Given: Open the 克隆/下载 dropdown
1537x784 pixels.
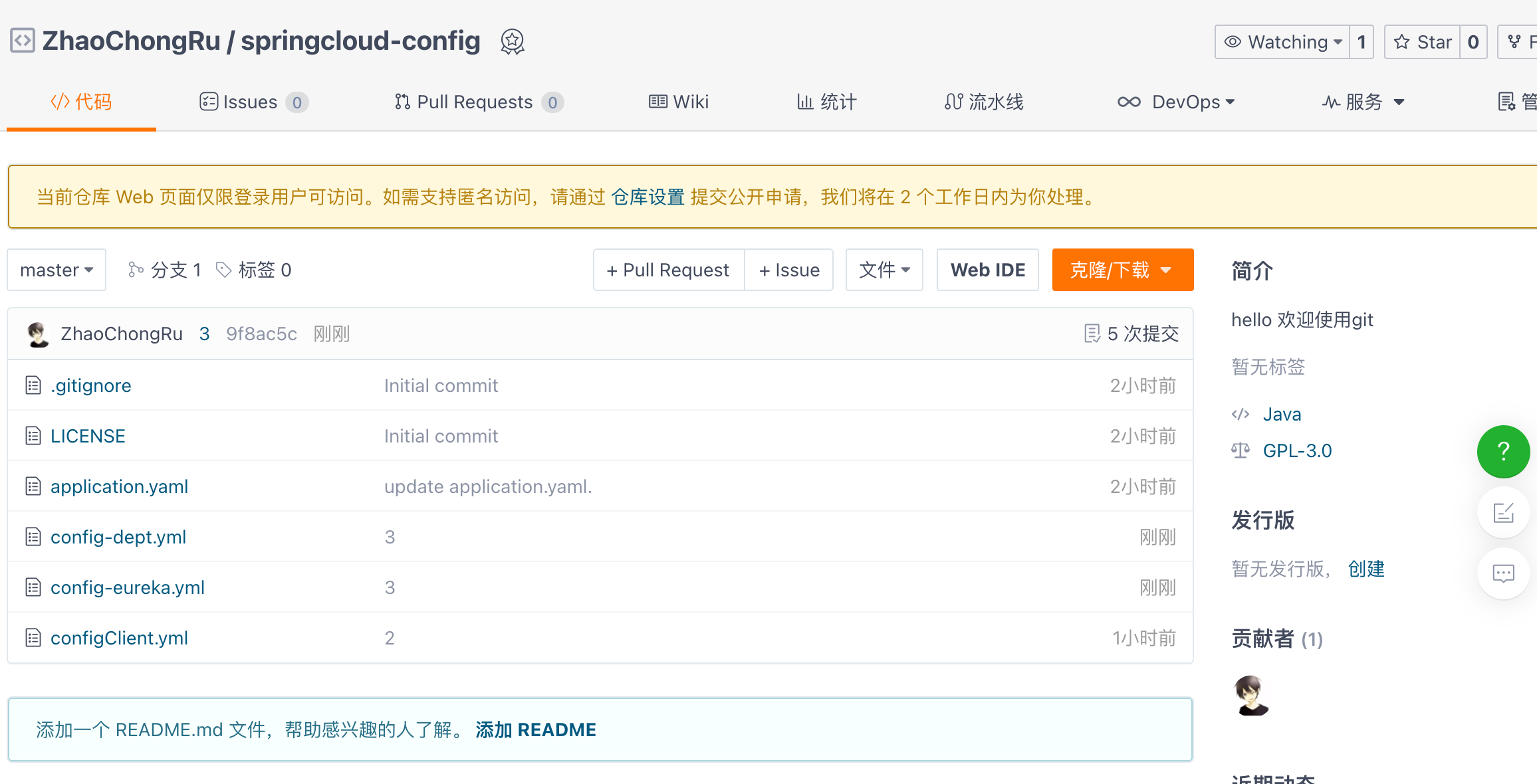Looking at the screenshot, I should (x=1122, y=270).
